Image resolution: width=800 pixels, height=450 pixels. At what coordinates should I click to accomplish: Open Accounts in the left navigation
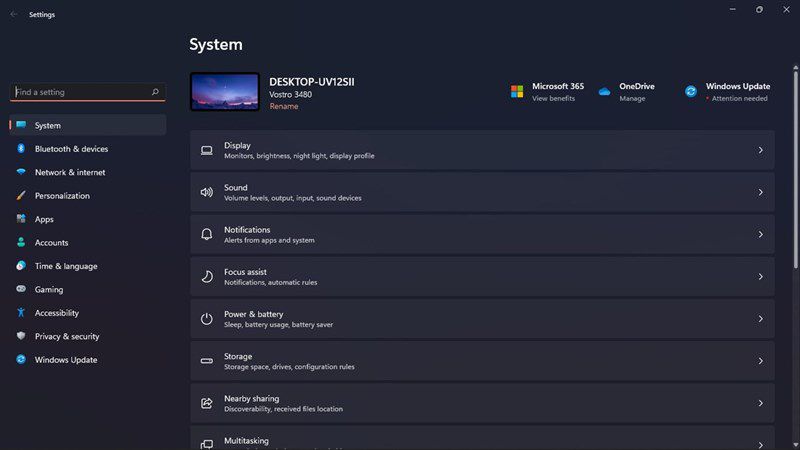[x=88, y=242]
